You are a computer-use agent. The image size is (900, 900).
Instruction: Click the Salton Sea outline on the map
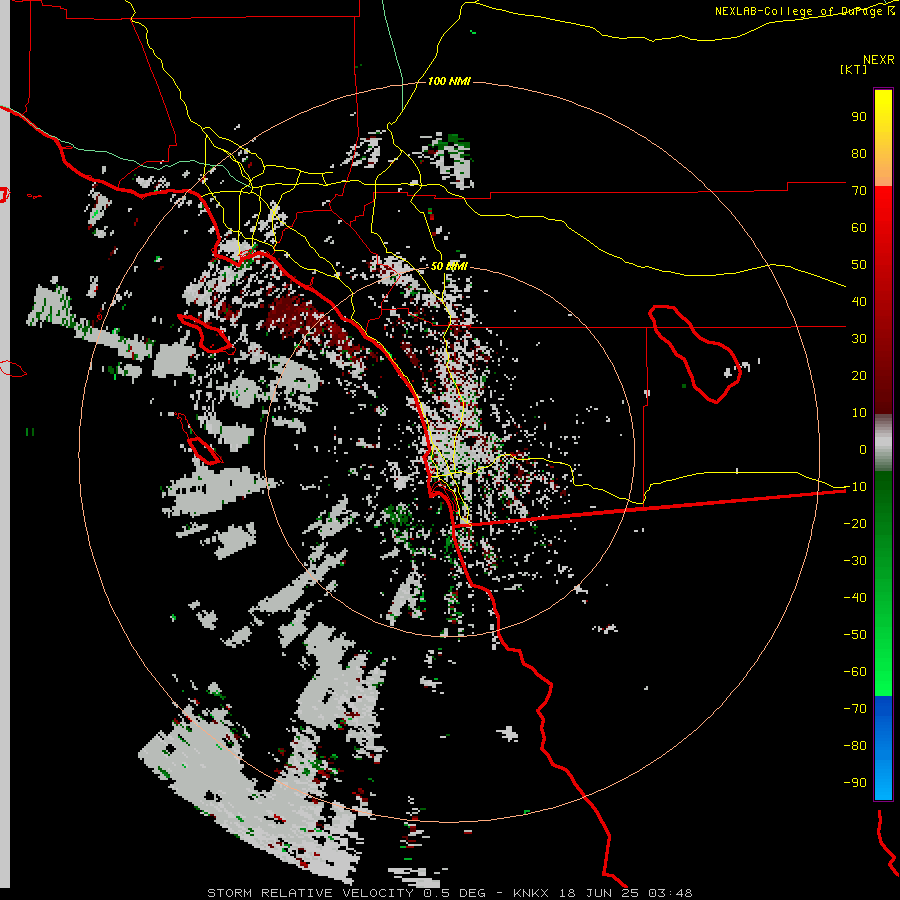694,353
